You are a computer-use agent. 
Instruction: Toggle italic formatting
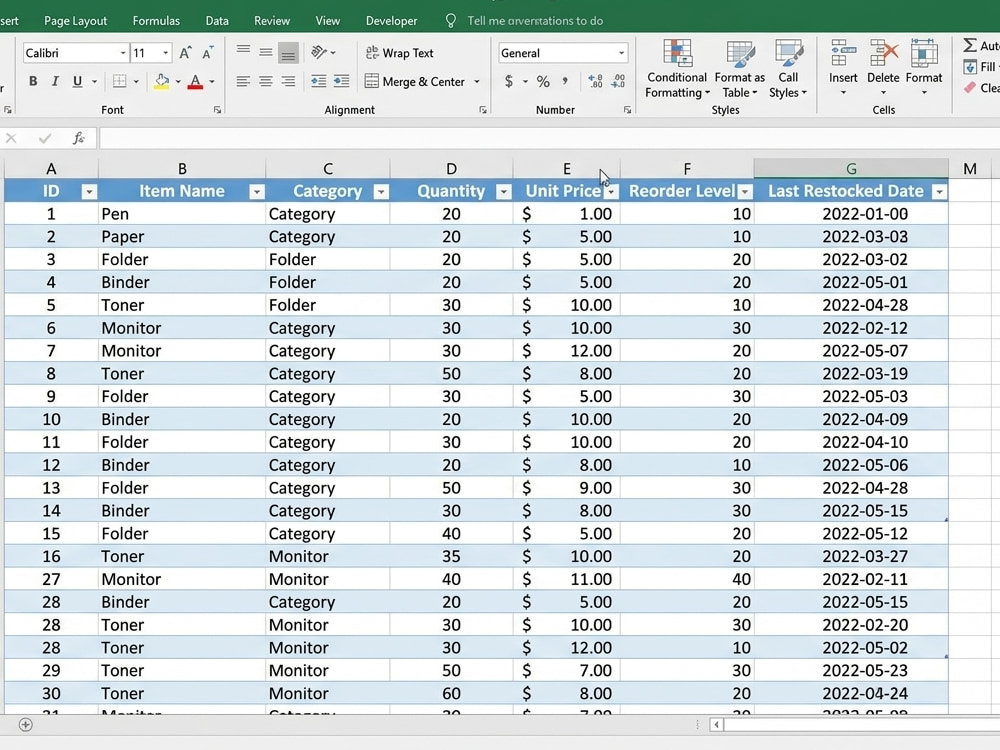tap(55, 81)
